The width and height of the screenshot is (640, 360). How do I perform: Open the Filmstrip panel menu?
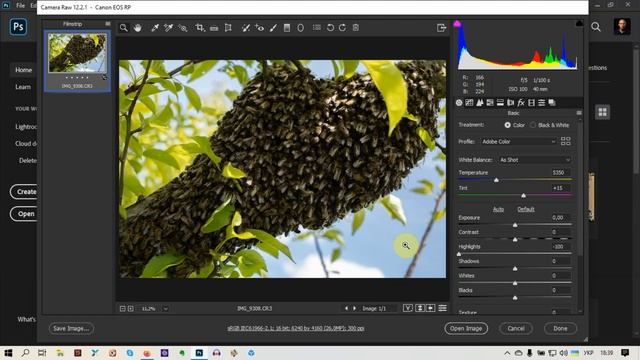[108, 24]
